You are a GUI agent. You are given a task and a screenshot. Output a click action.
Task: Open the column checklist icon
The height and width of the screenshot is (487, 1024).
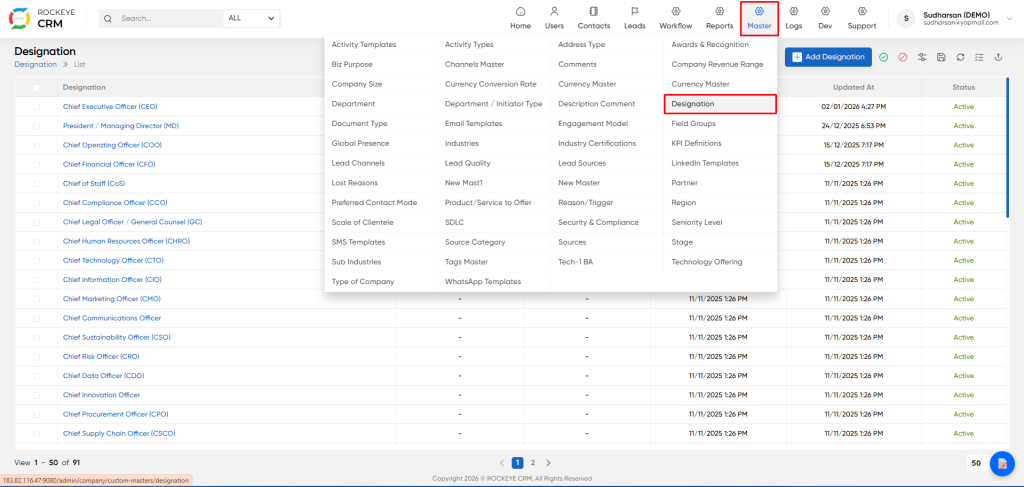pos(979,57)
